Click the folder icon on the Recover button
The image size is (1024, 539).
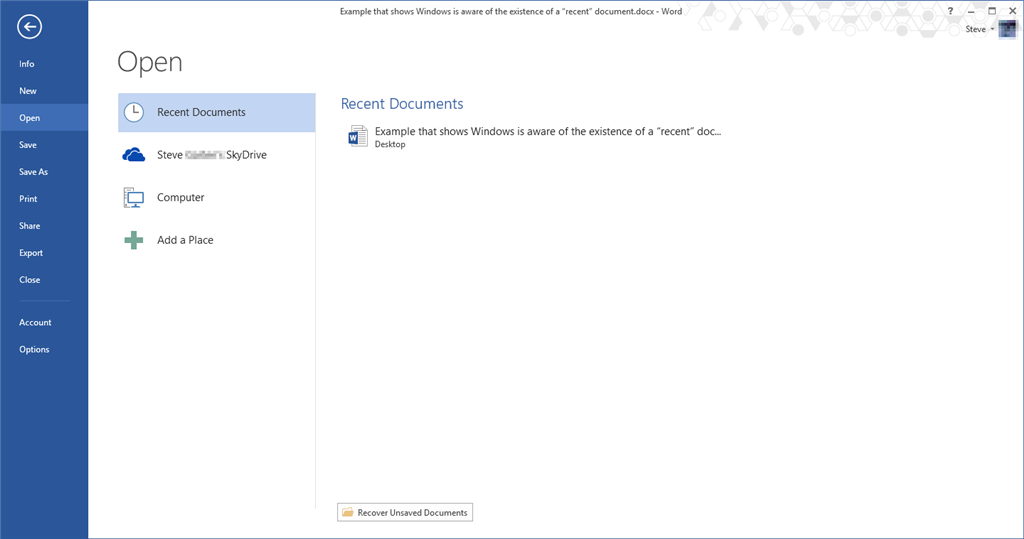(x=347, y=512)
